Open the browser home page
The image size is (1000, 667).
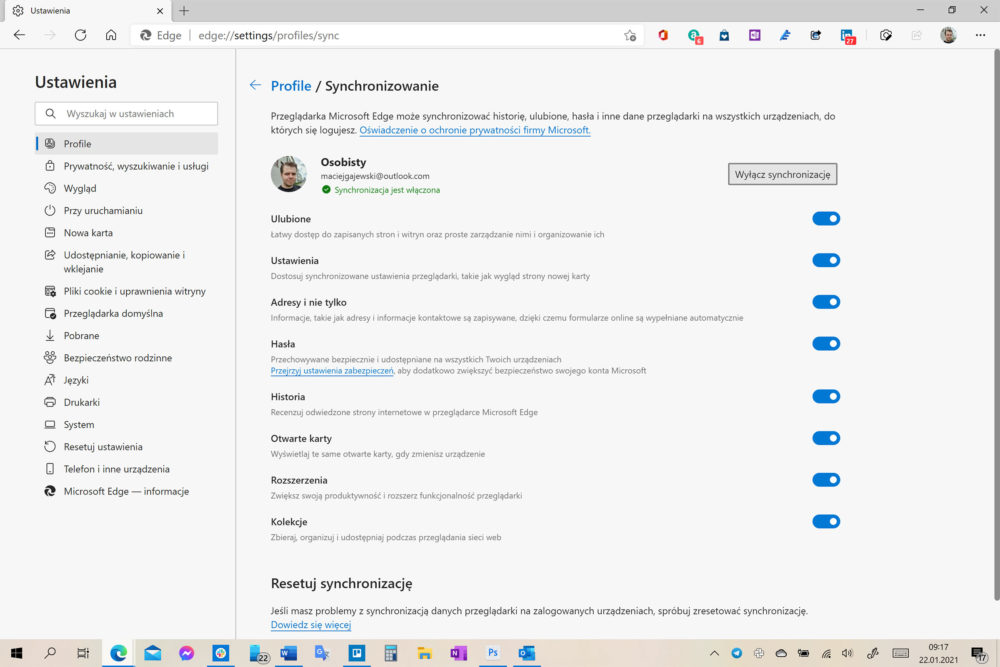111,35
